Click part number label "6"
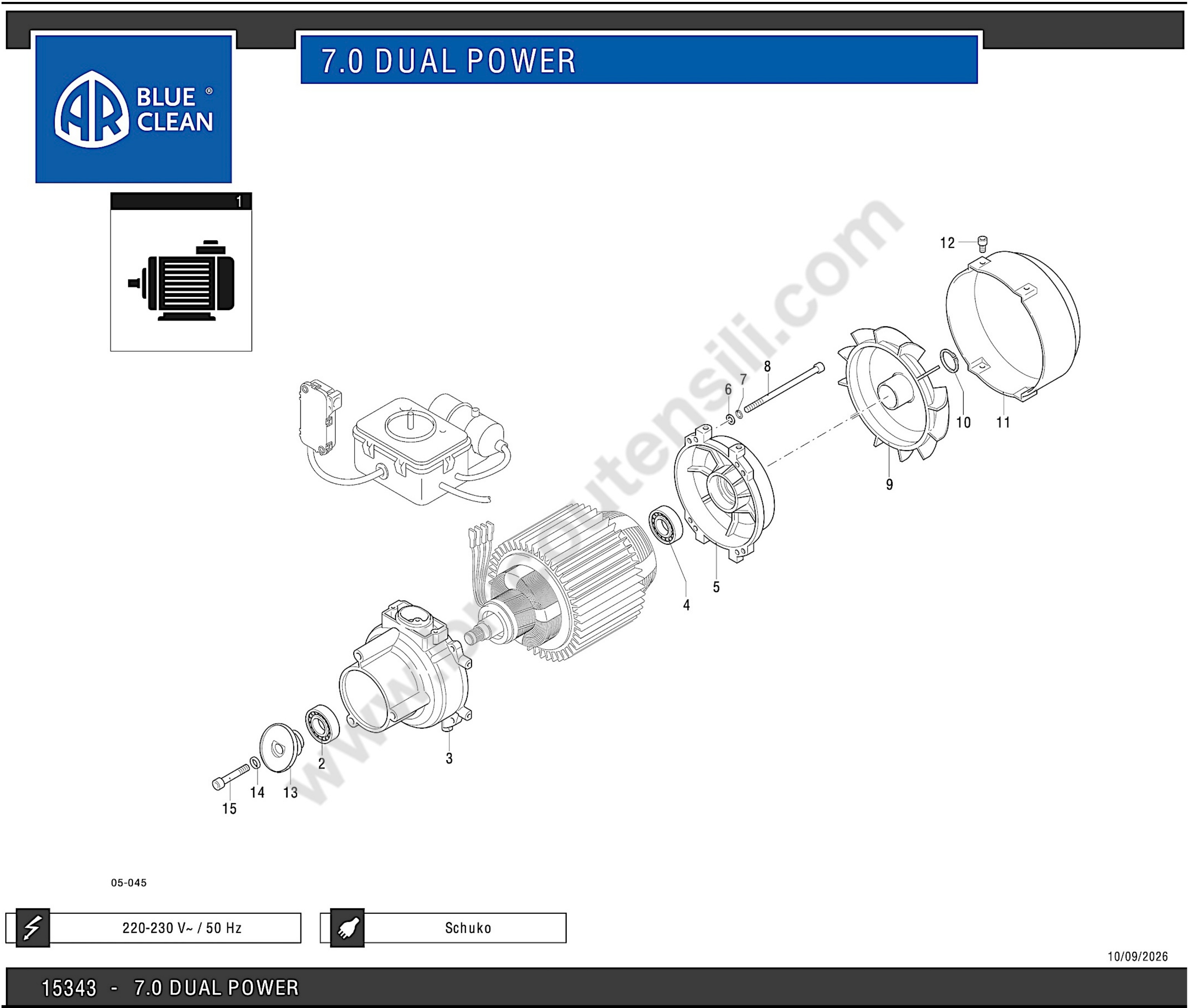The image size is (1188, 1008). pyautogui.click(x=728, y=389)
